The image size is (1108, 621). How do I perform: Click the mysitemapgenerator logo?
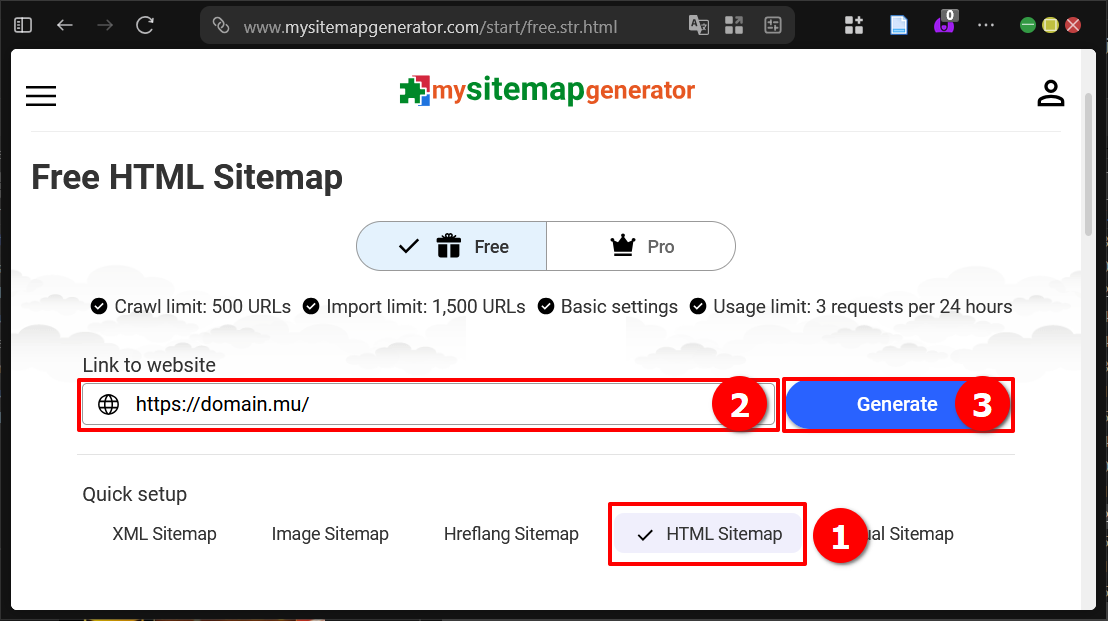point(547,91)
